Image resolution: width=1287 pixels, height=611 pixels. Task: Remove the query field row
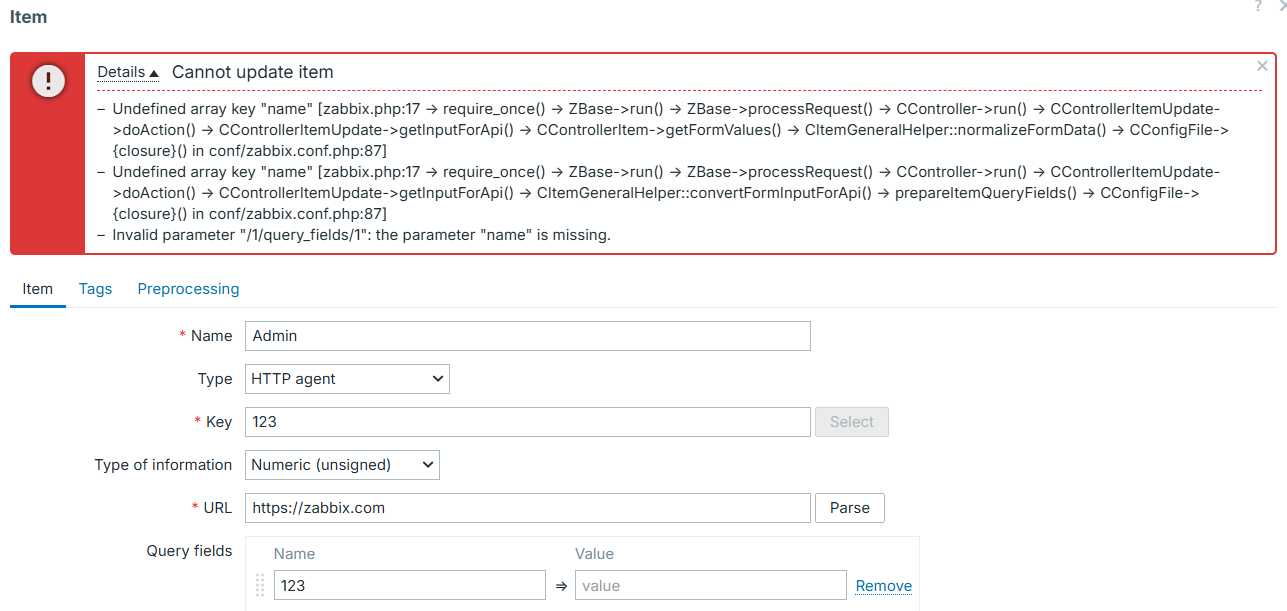883,586
